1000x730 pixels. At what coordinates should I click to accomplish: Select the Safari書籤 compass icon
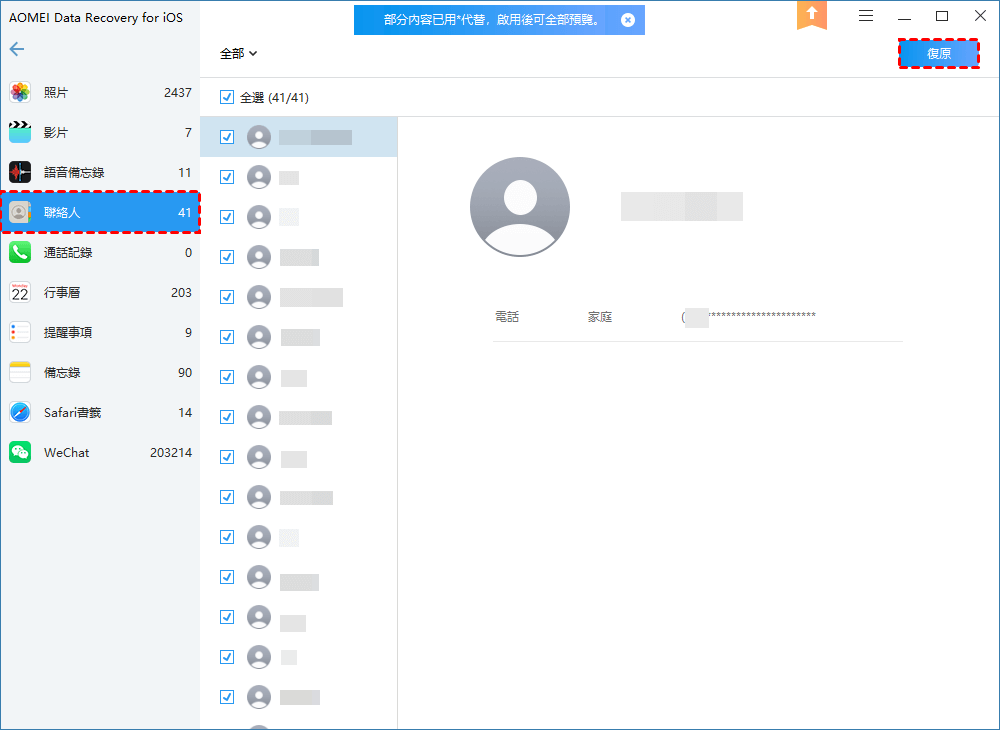(x=20, y=413)
